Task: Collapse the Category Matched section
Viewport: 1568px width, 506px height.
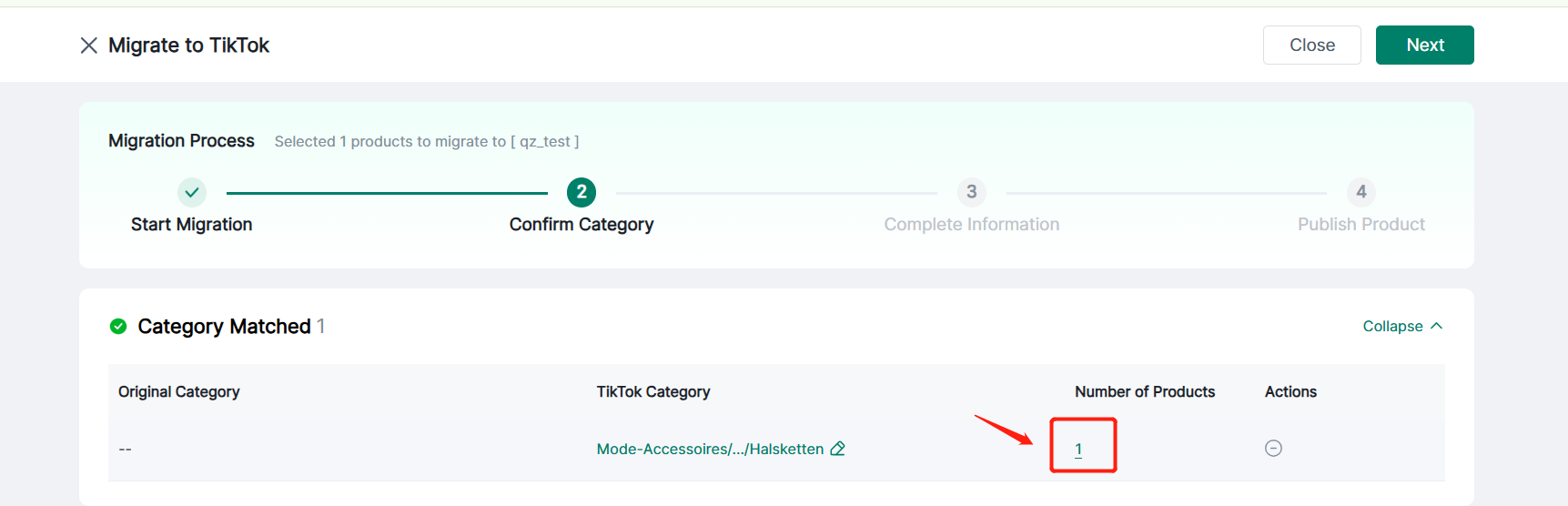Action: point(1392,327)
